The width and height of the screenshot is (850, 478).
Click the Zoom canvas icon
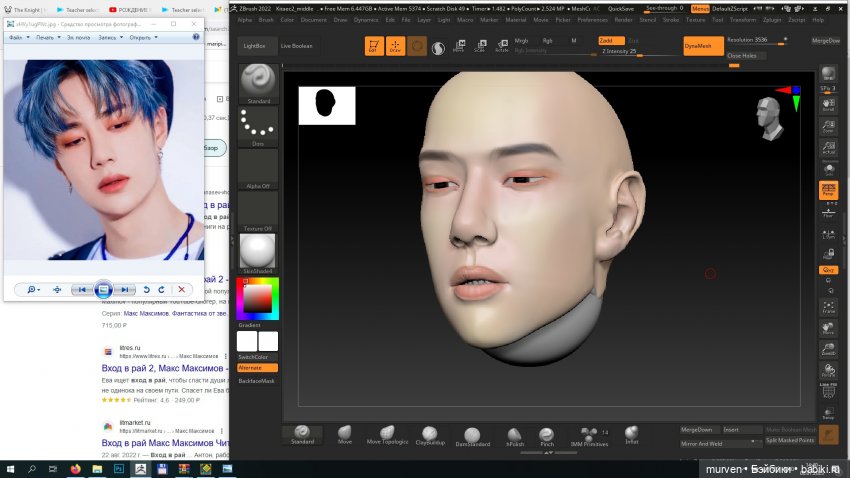click(x=828, y=126)
